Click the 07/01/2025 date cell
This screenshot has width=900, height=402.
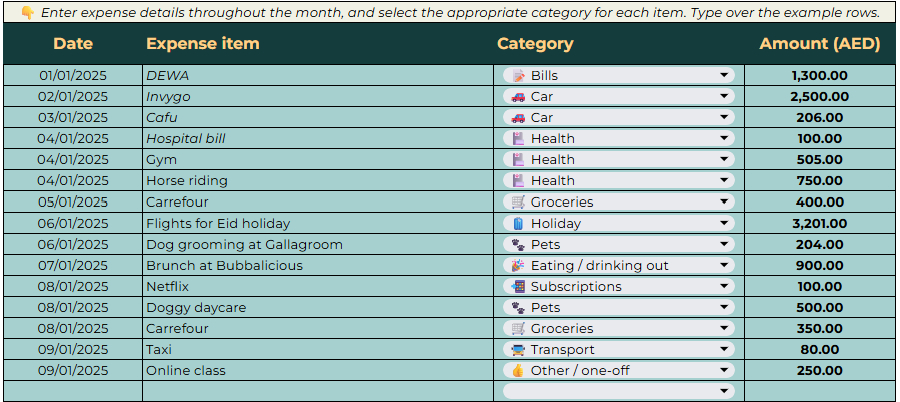coord(73,266)
